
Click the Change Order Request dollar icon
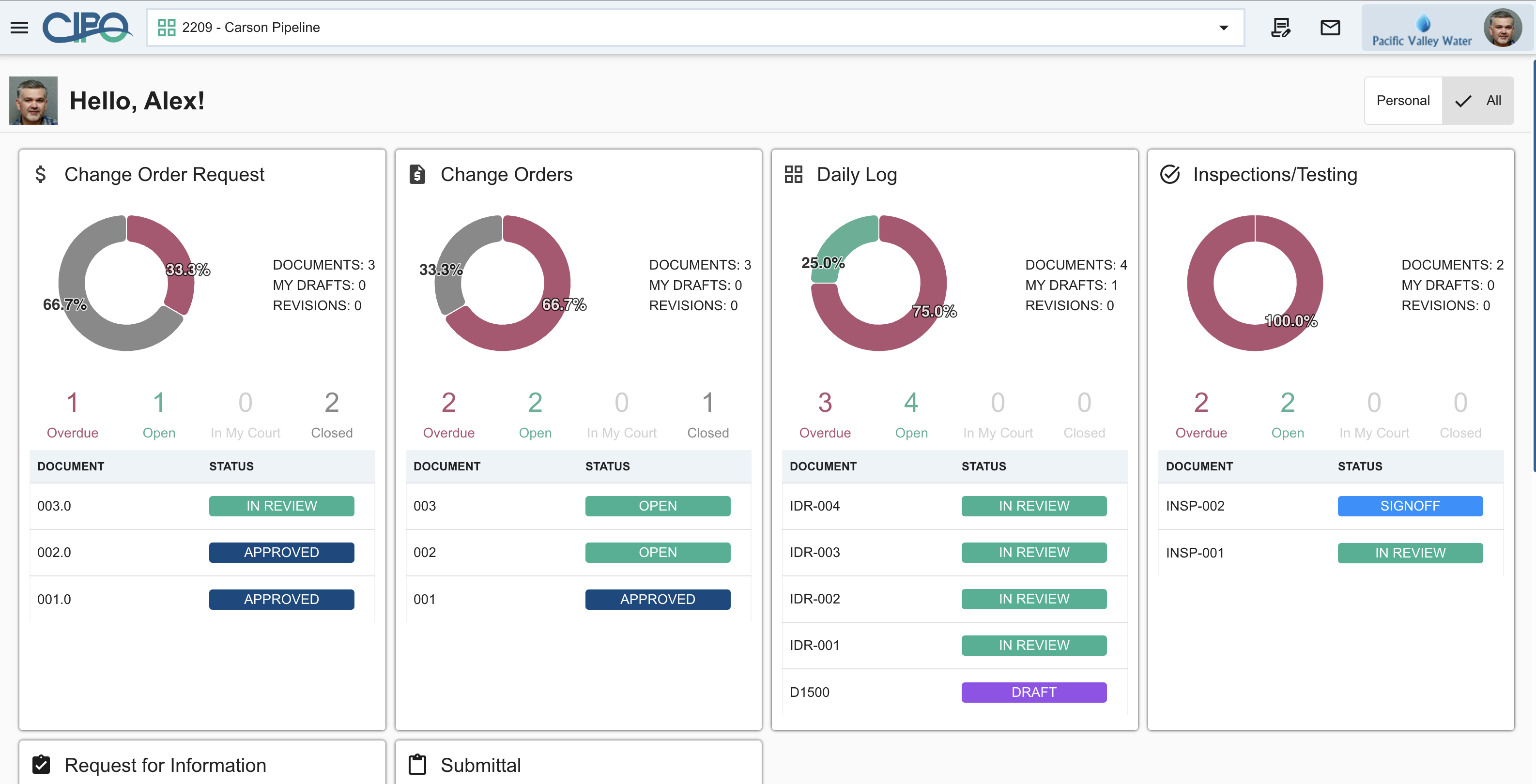click(x=41, y=175)
